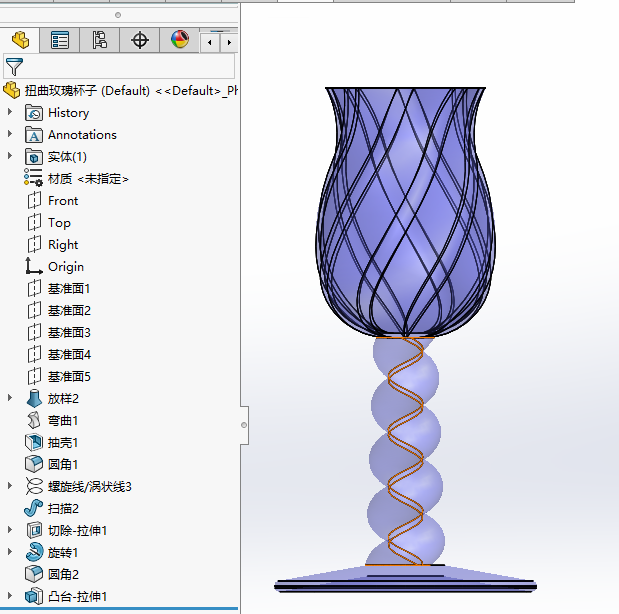This screenshot has height=614, width=619.
Task: Expand the 旋转1 revolve feature
Action: [10, 552]
